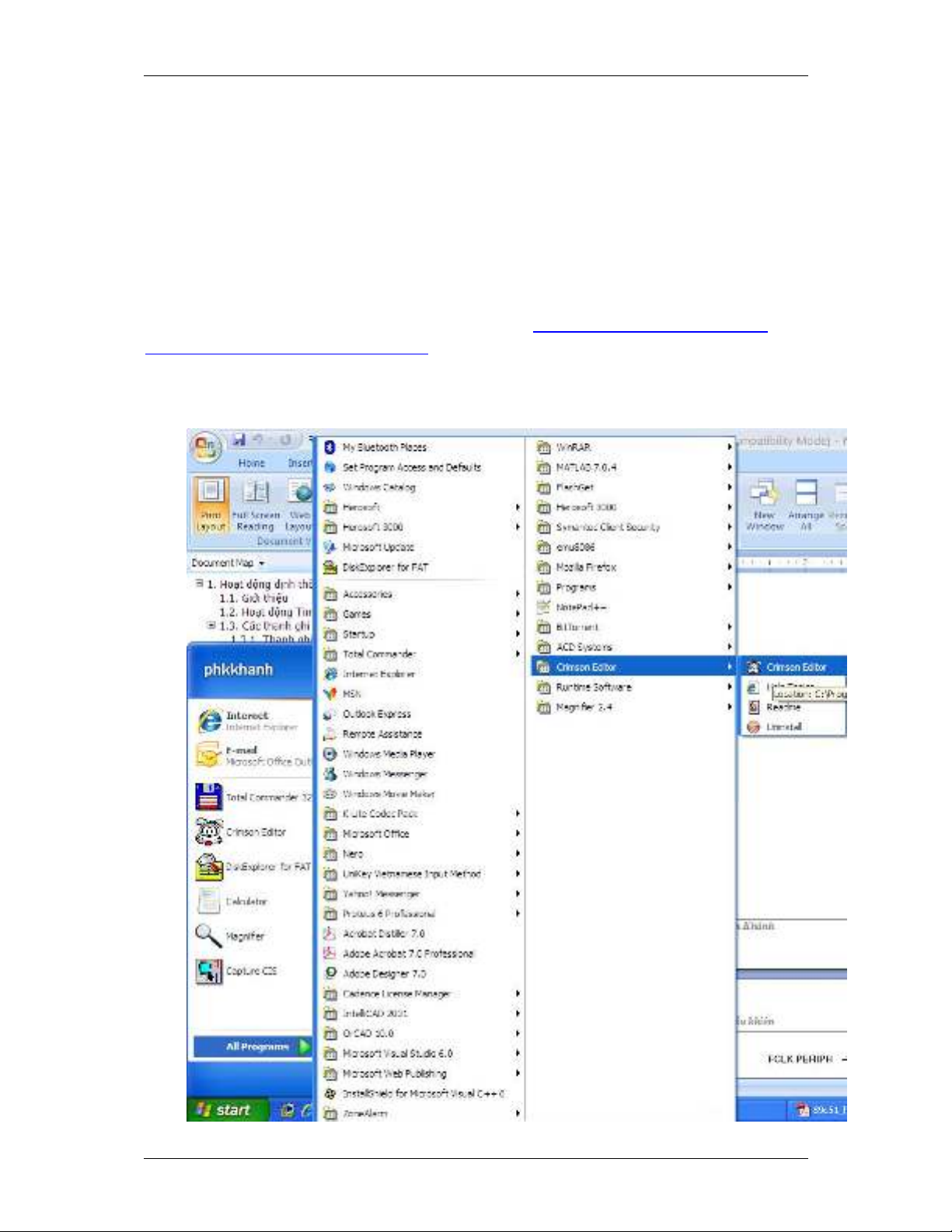The height and width of the screenshot is (1232, 952).
Task: Click Save in Word's quick access toolbar
Action: point(239,441)
